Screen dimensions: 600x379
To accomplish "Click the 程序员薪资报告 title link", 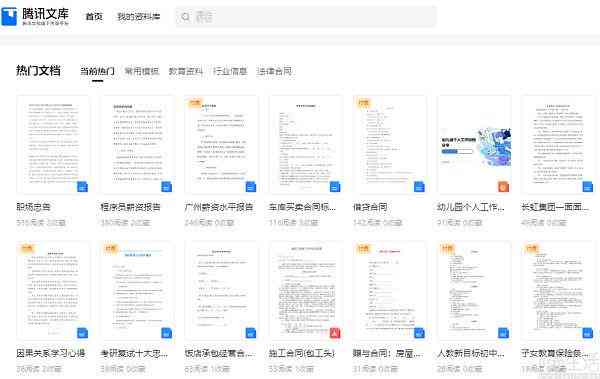I will click(x=130, y=207).
